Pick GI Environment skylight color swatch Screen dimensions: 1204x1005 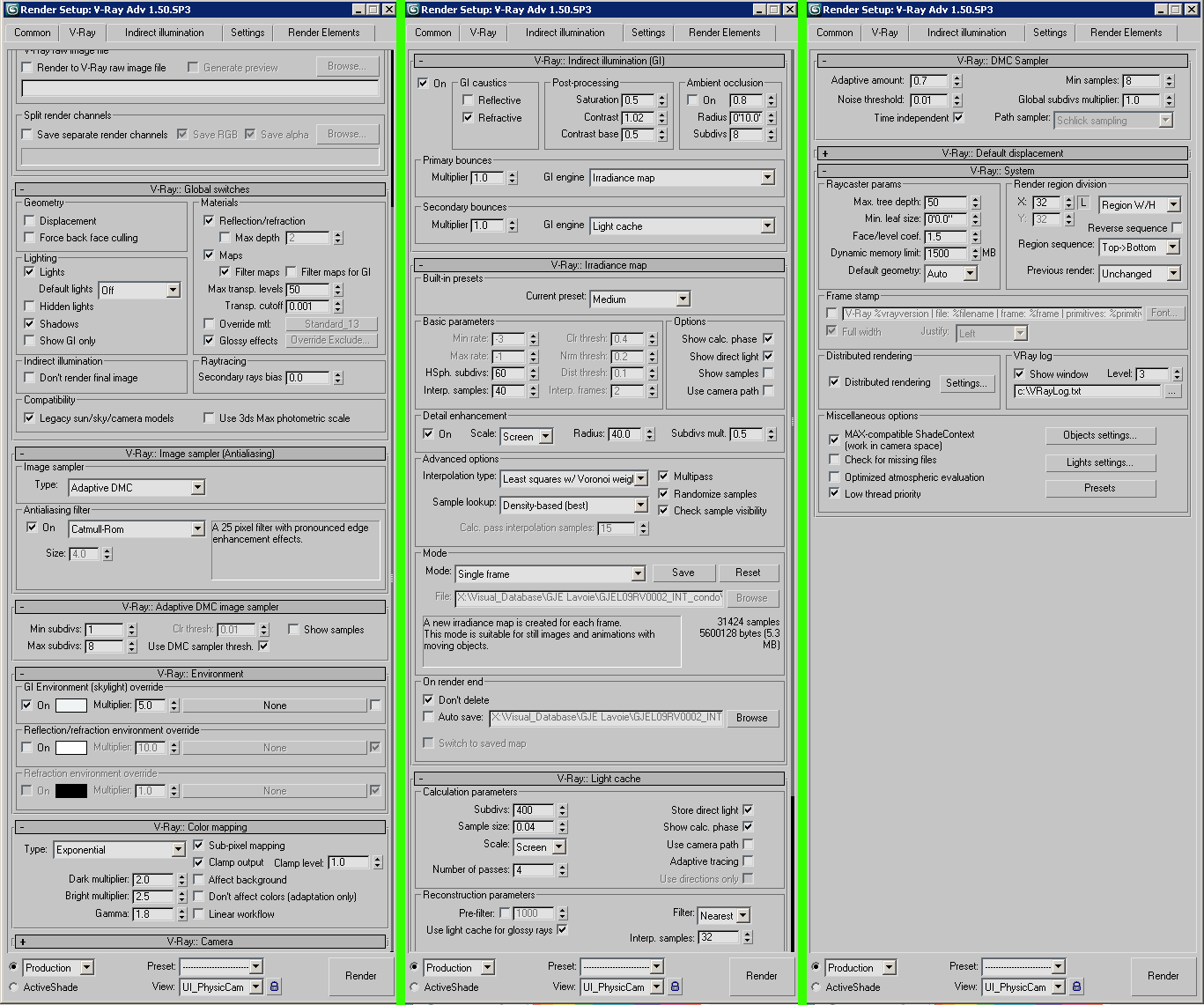click(x=71, y=706)
